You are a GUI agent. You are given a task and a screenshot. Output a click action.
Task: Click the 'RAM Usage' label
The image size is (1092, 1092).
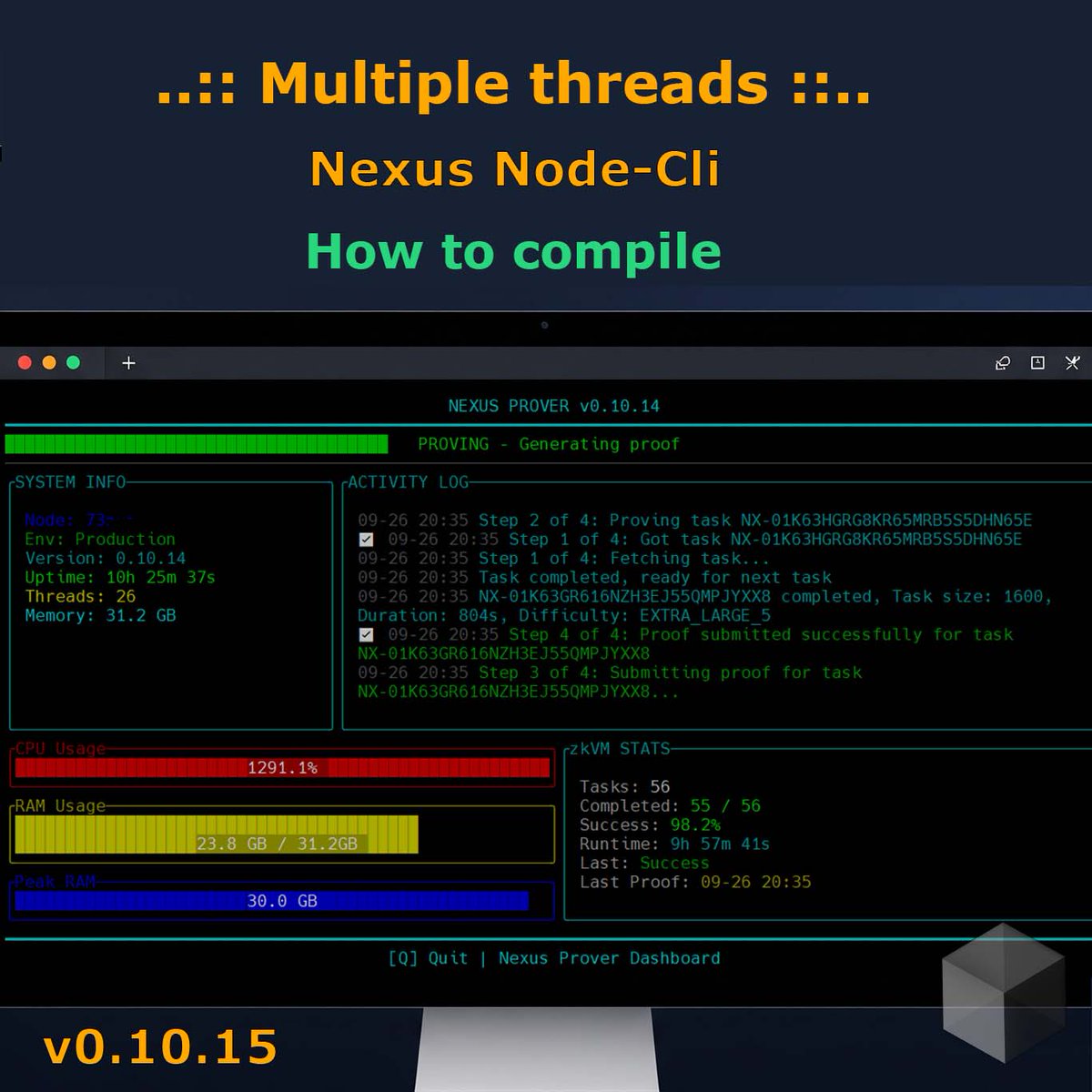click(x=60, y=806)
